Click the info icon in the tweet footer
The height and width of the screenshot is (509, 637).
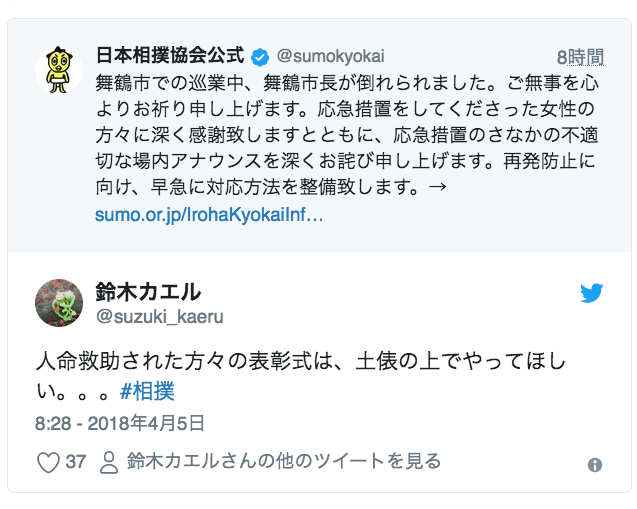click(595, 465)
